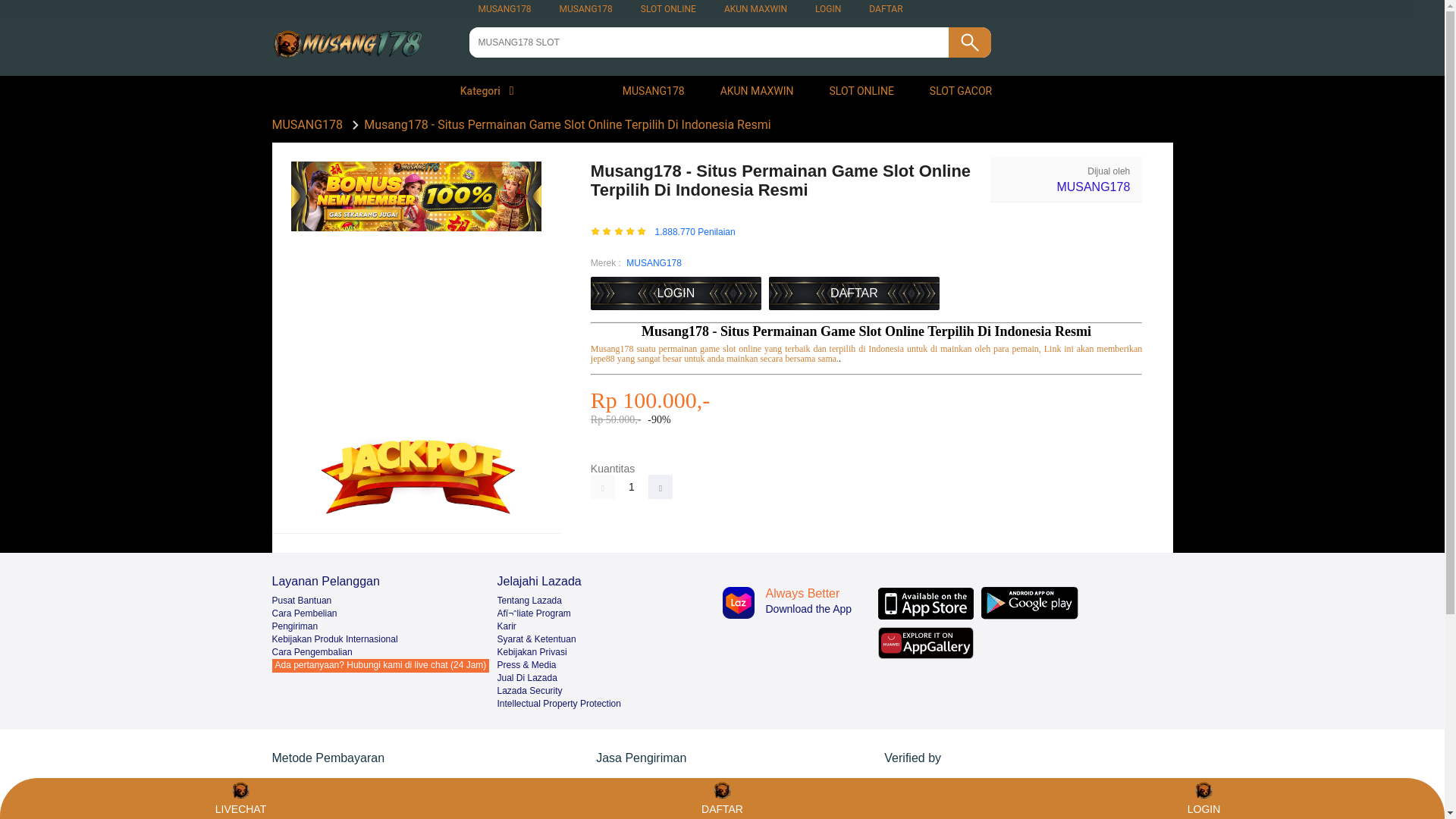Viewport: 1456px width, 819px height.
Task: Click SLOT ONLINE link in top bar
Action: tap(667, 9)
